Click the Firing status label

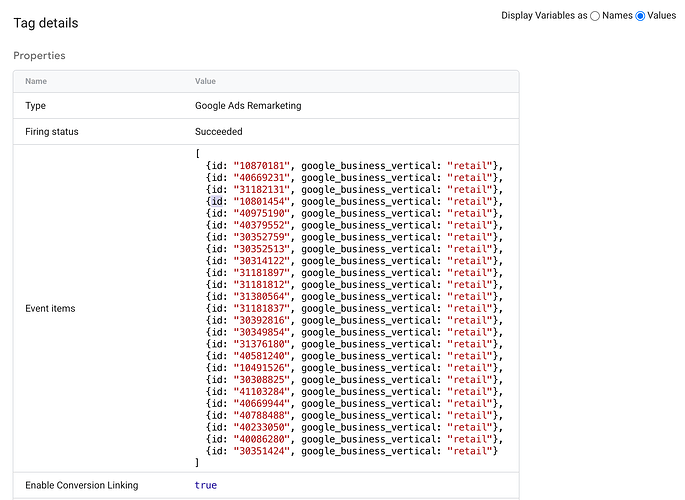tap(52, 131)
